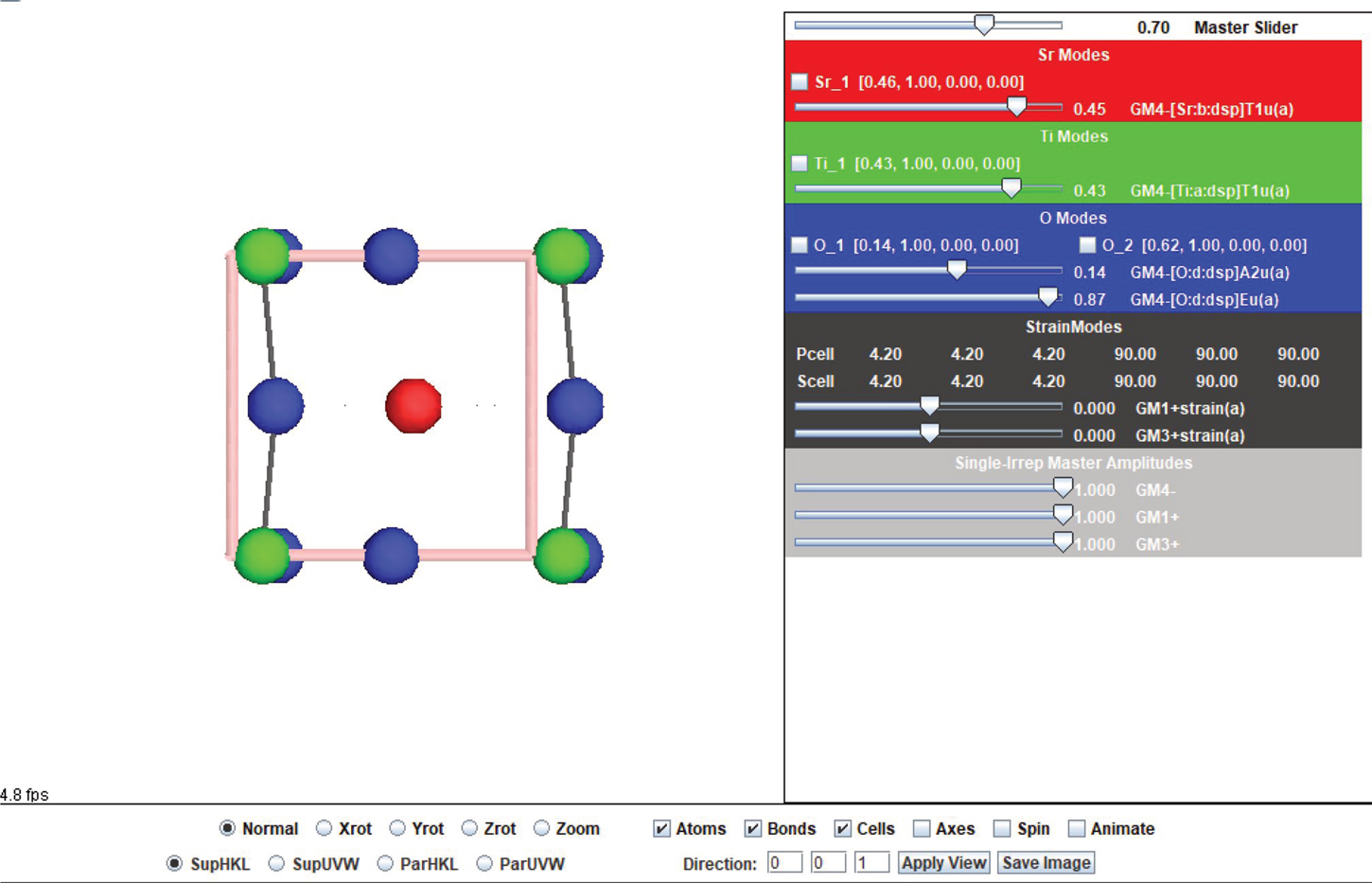Click the Apply View button
The image size is (1372, 883).
coord(943,863)
